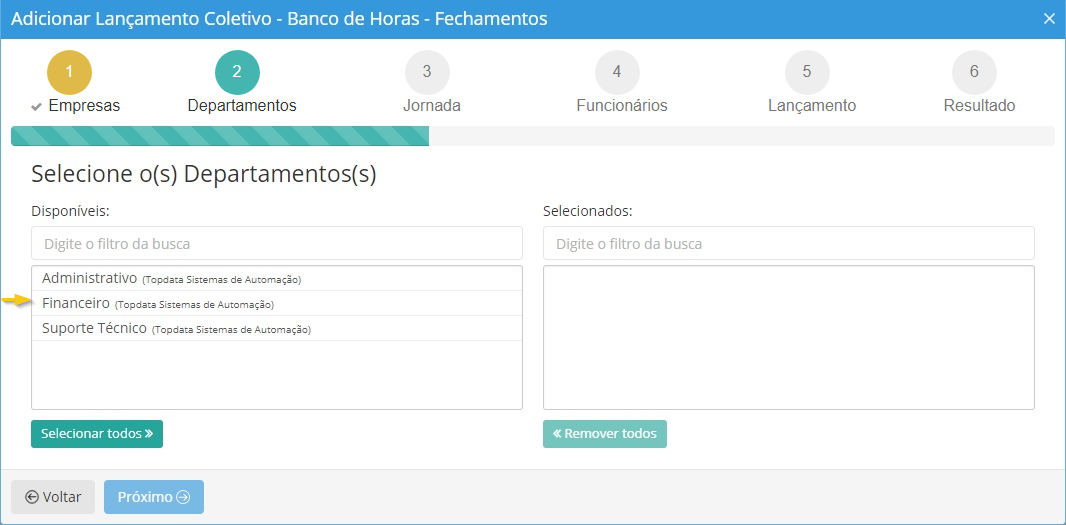The width and height of the screenshot is (1066, 525).
Task: Close the Adicionar Lançamento Coletivo dialog
Action: [1049, 19]
